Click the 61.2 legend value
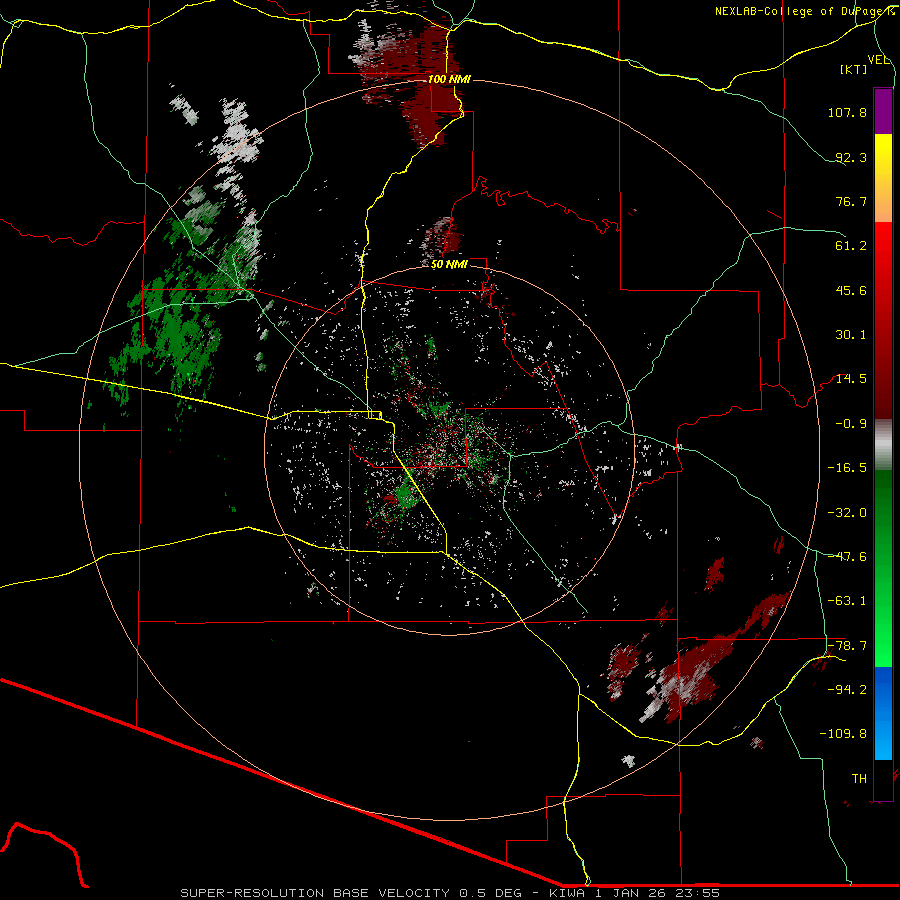 pyautogui.click(x=851, y=246)
